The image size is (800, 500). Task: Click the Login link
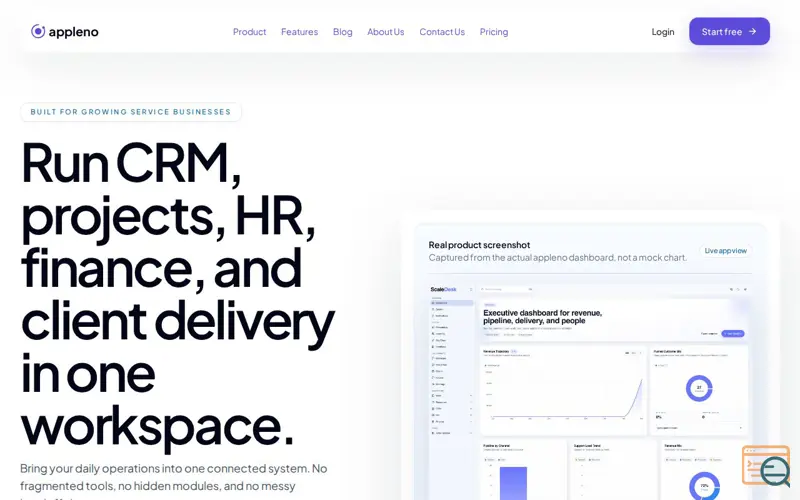click(x=663, y=32)
